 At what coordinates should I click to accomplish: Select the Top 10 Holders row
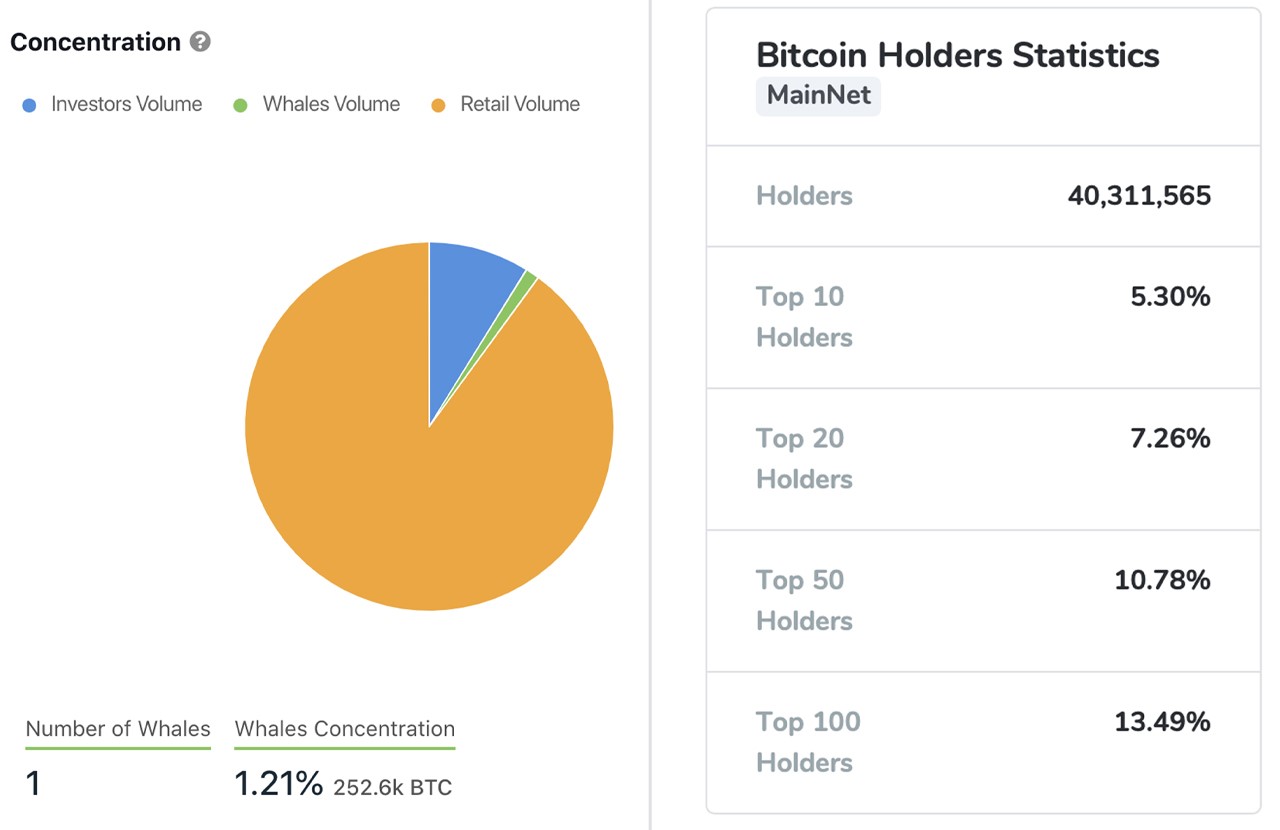(983, 317)
